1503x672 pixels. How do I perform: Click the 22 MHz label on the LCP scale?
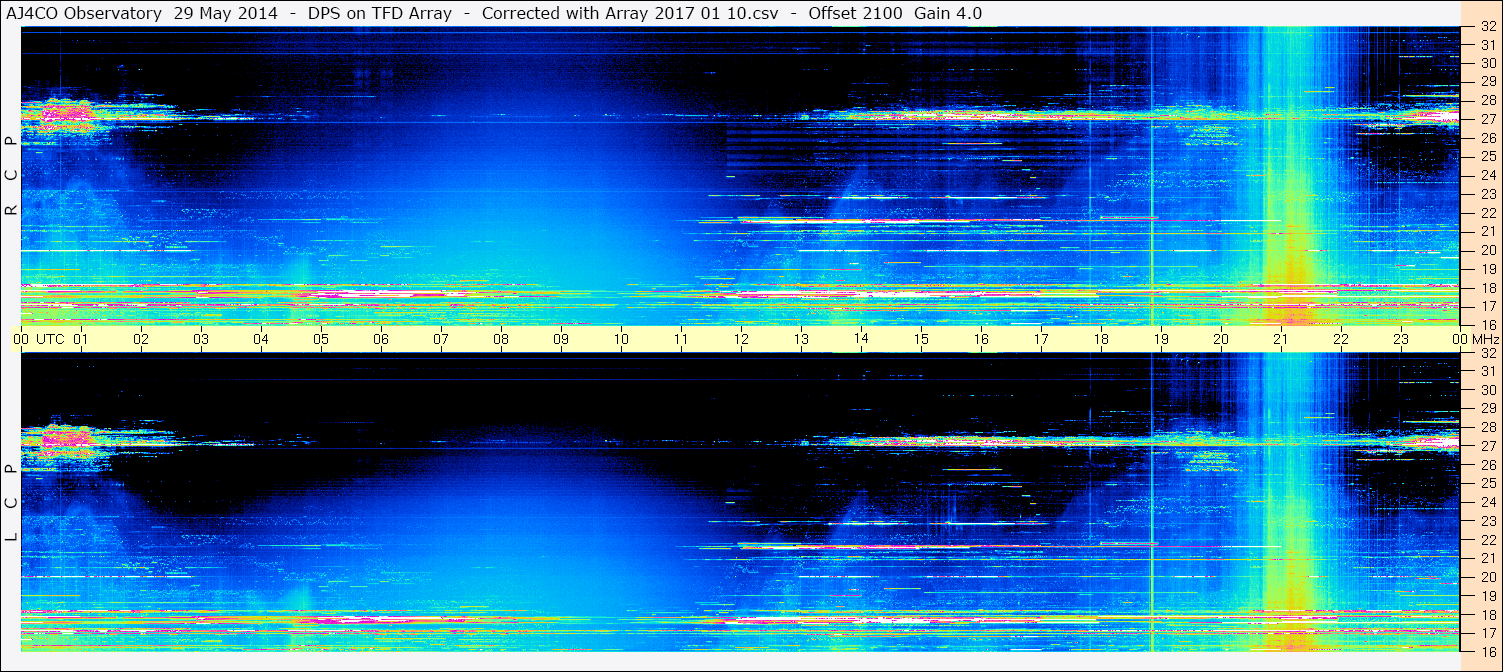1487,540
